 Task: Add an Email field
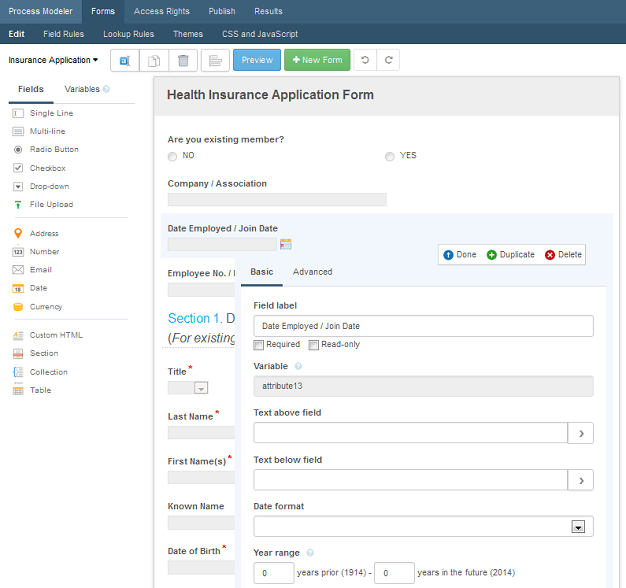click(32, 269)
